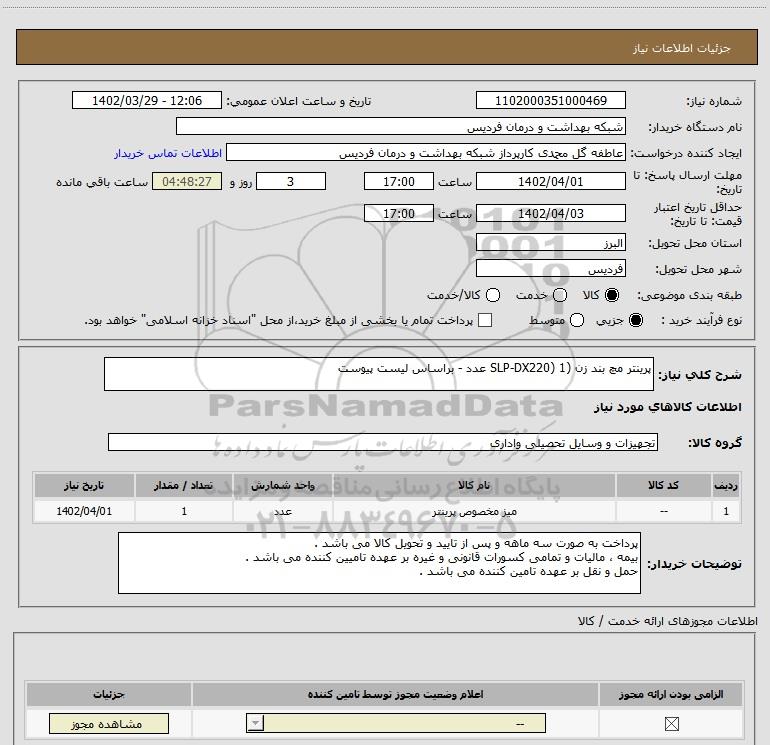Click the شماره نیاز number field

(550, 100)
